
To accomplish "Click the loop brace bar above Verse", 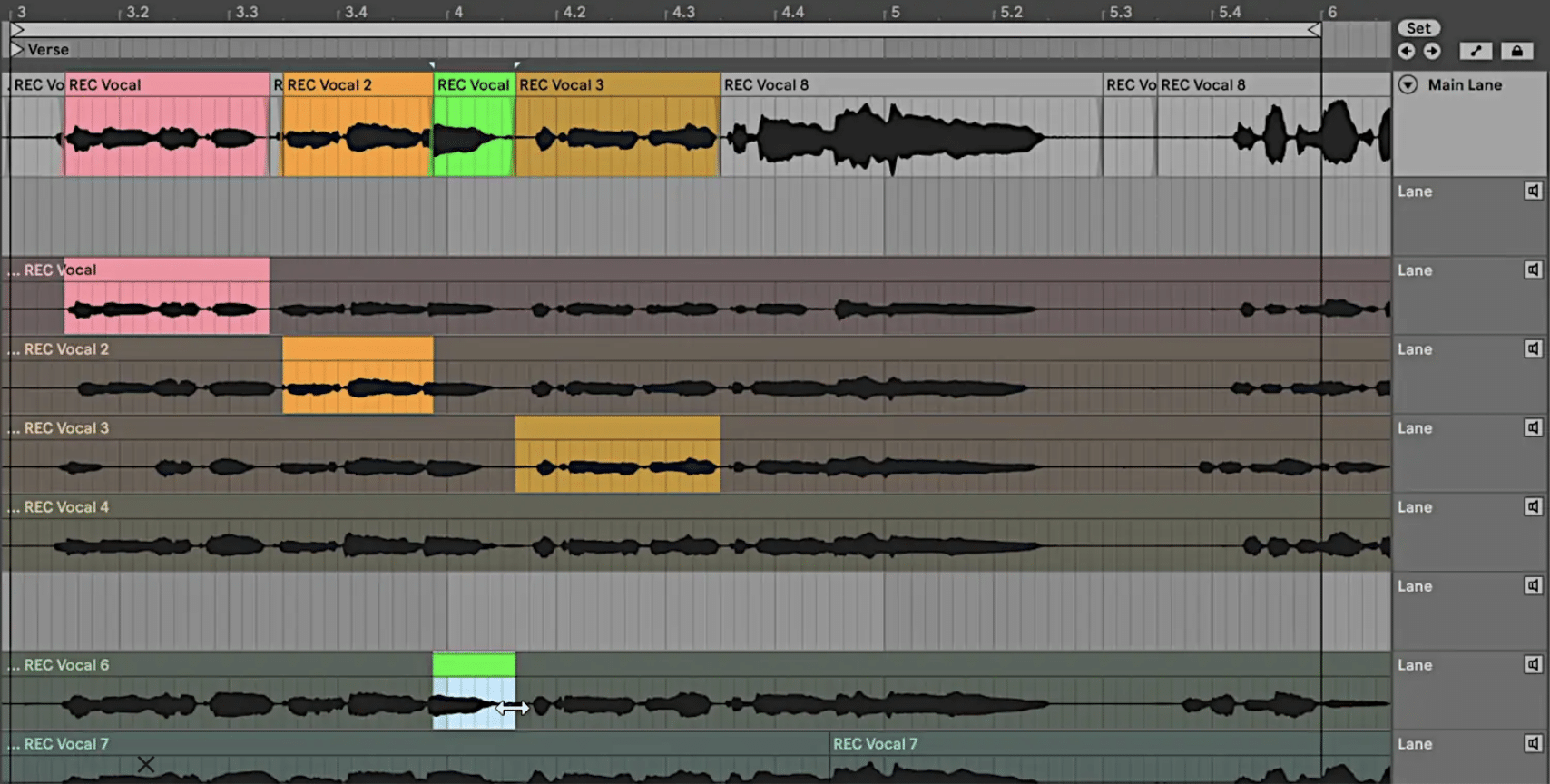I will (x=665, y=30).
